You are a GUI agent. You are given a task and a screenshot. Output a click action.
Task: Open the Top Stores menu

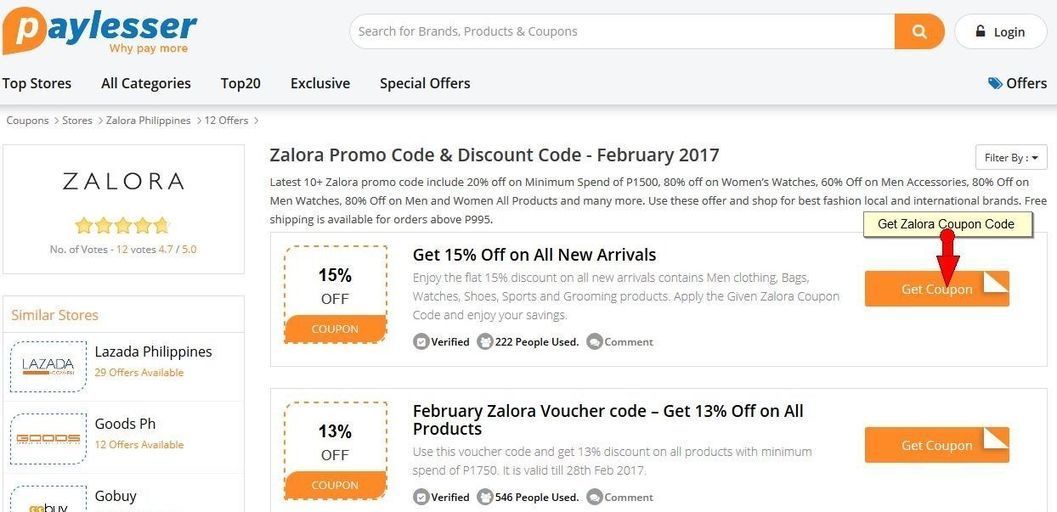click(x=37, y=83)
